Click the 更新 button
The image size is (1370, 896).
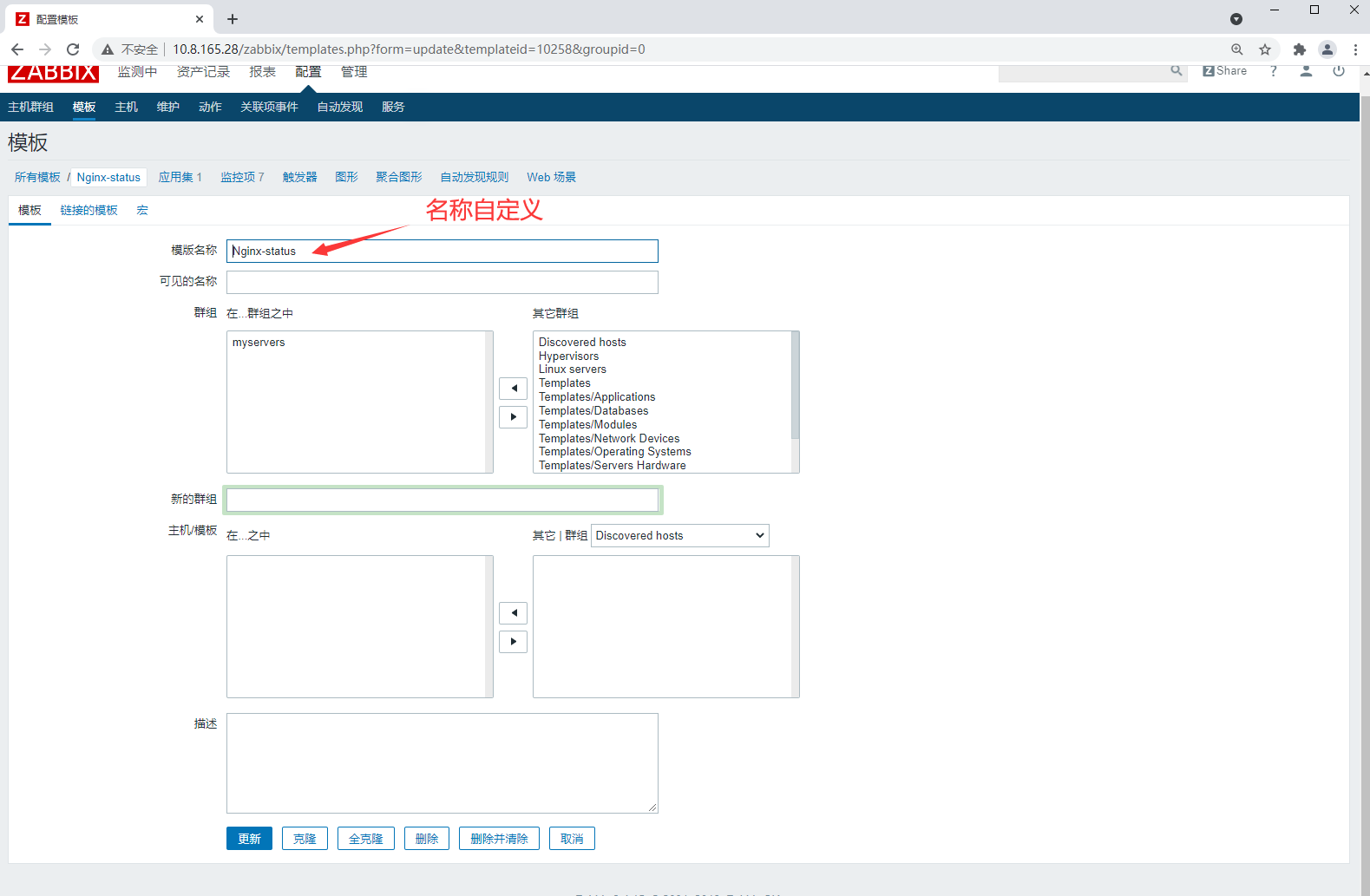[250, 839]
